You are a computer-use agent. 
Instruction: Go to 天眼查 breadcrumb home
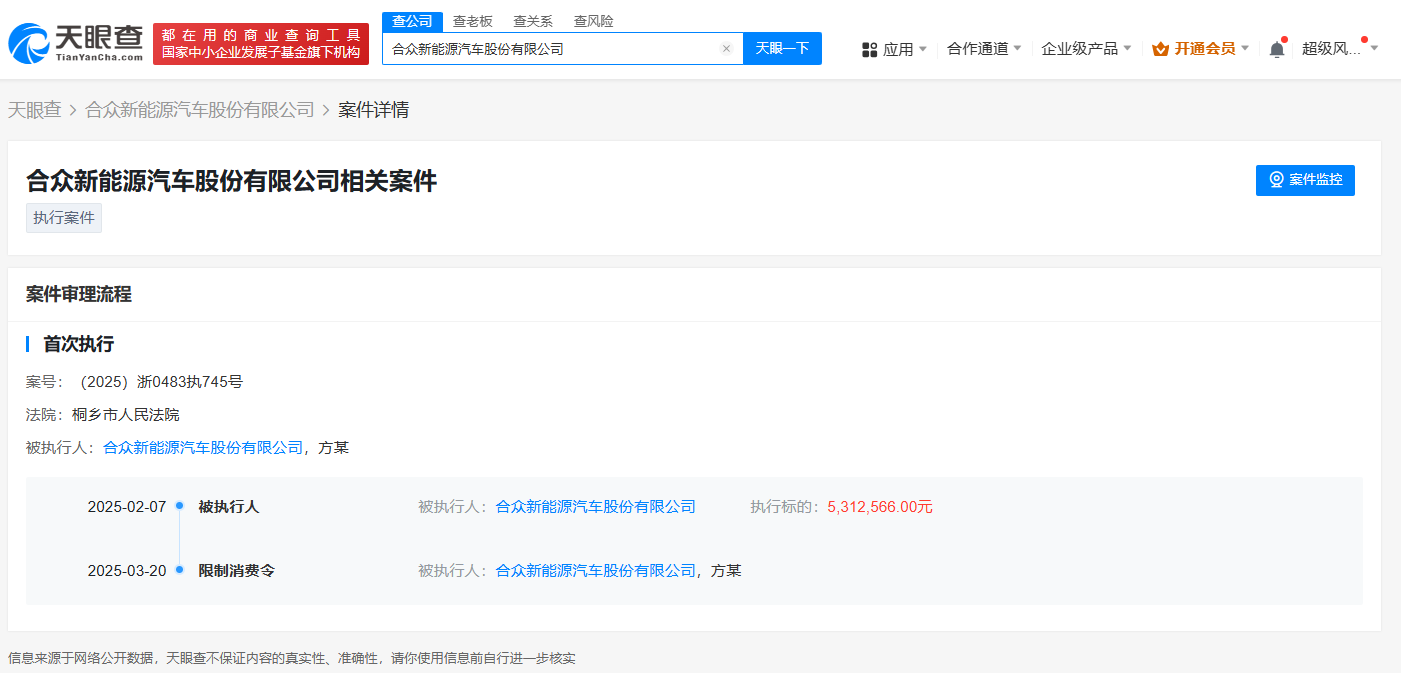click(x=34, y=110)
